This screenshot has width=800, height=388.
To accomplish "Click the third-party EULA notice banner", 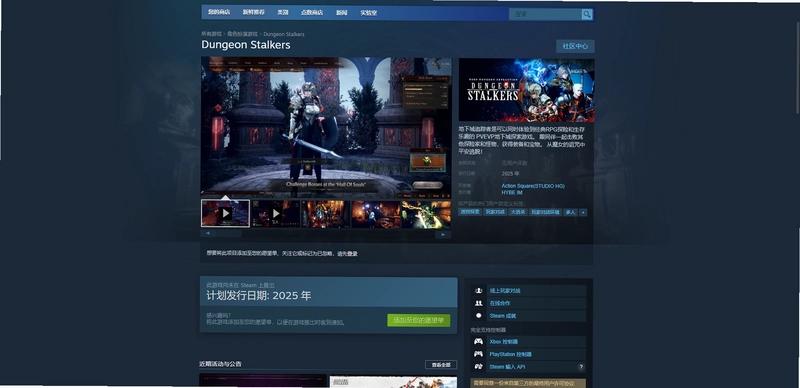I will (x=528, y=383).
